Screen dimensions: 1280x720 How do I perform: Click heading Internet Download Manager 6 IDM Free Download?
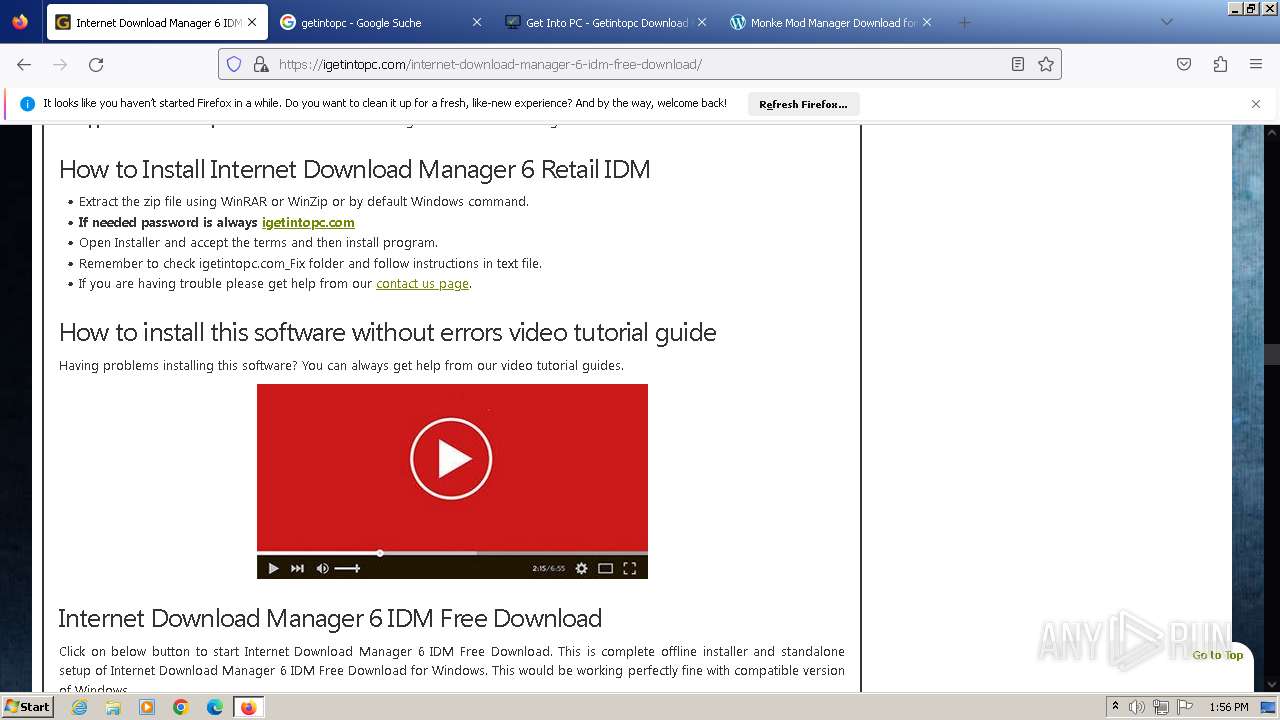click(330, 618)
